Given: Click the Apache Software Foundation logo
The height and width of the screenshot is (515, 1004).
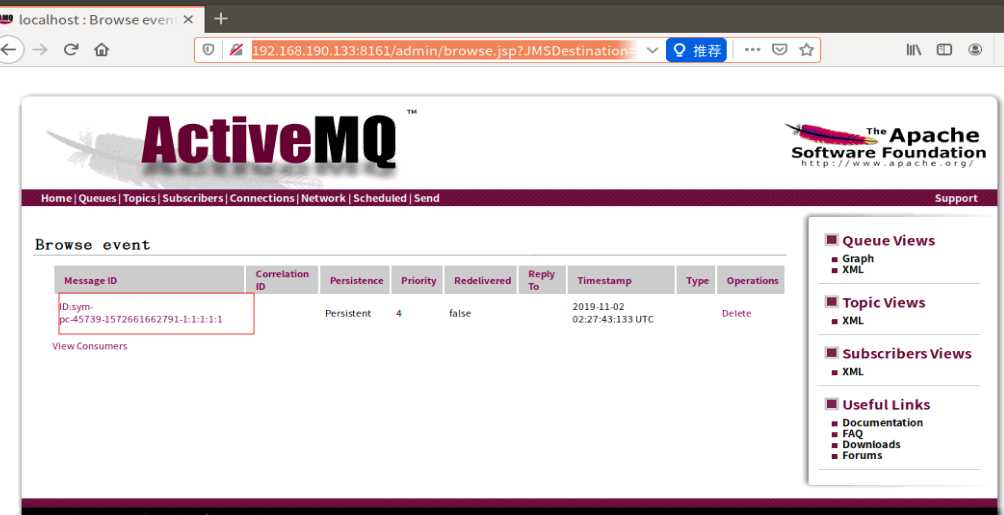Looking at the screenshot, I should (x=888, y=145).
